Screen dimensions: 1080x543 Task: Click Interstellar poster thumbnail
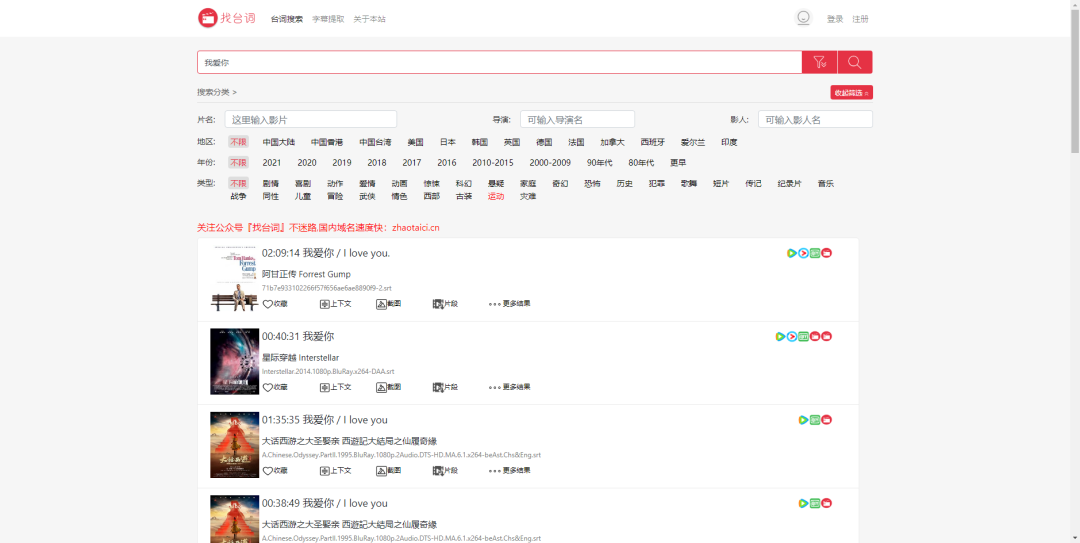234,361
